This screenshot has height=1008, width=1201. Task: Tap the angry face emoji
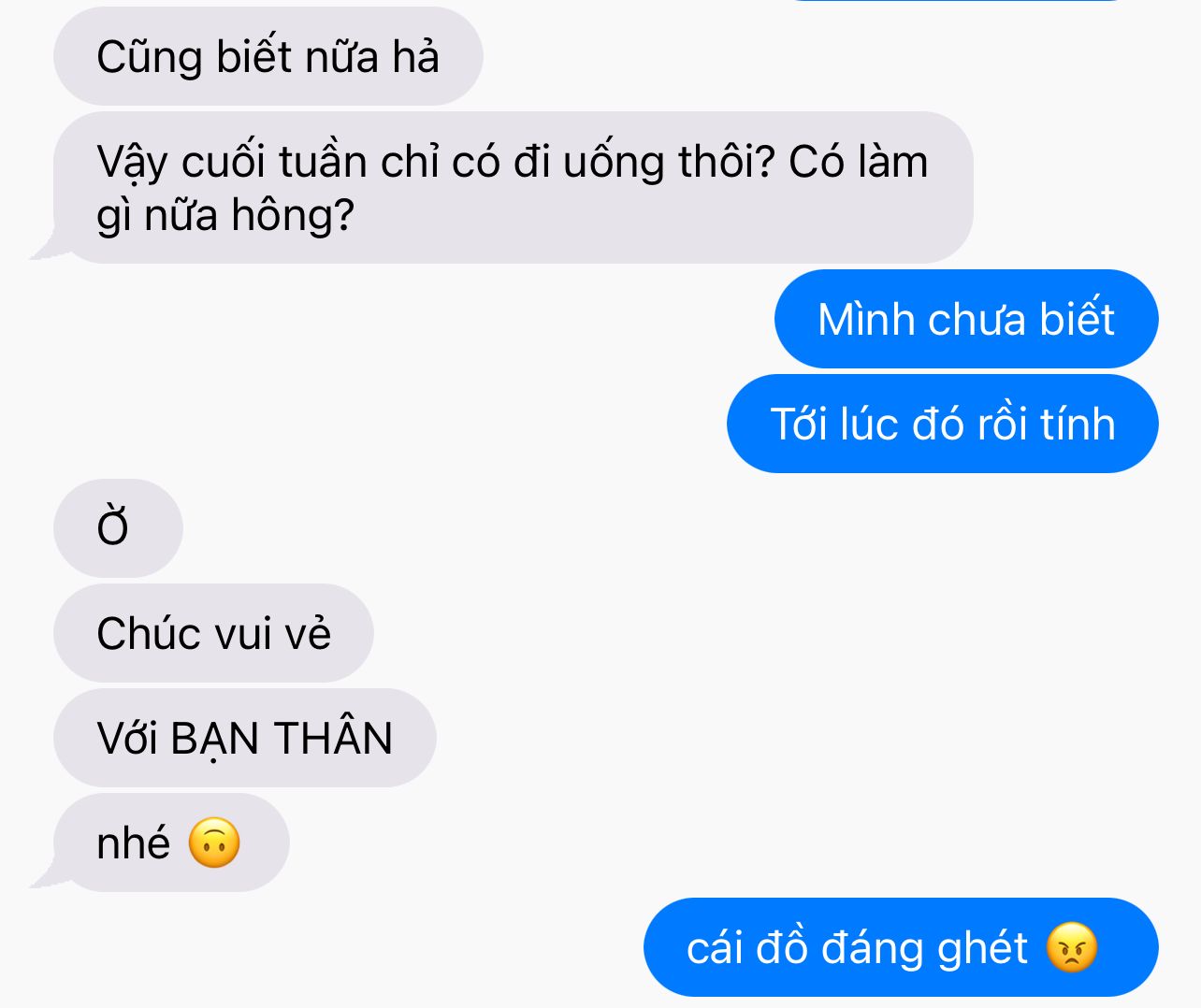click(x=1071, y=947)
